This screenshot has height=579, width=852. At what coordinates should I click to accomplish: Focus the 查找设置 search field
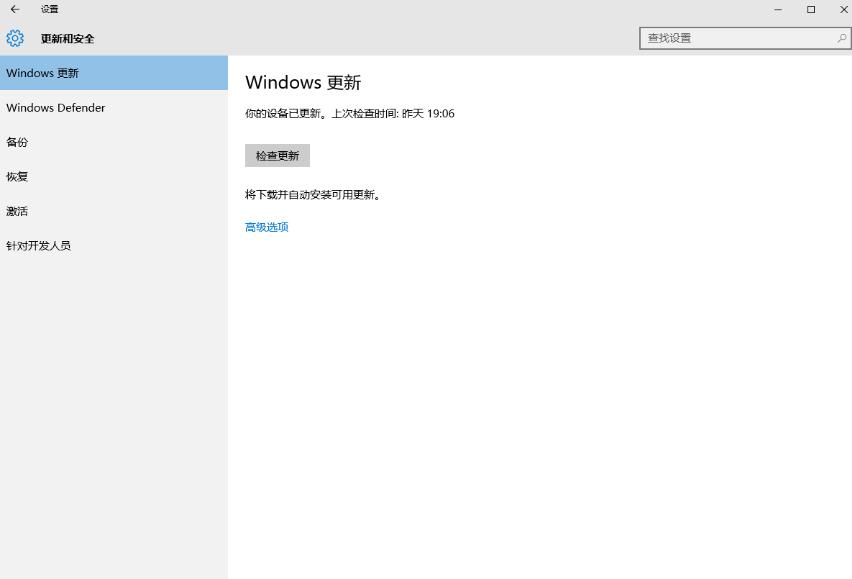745,38
